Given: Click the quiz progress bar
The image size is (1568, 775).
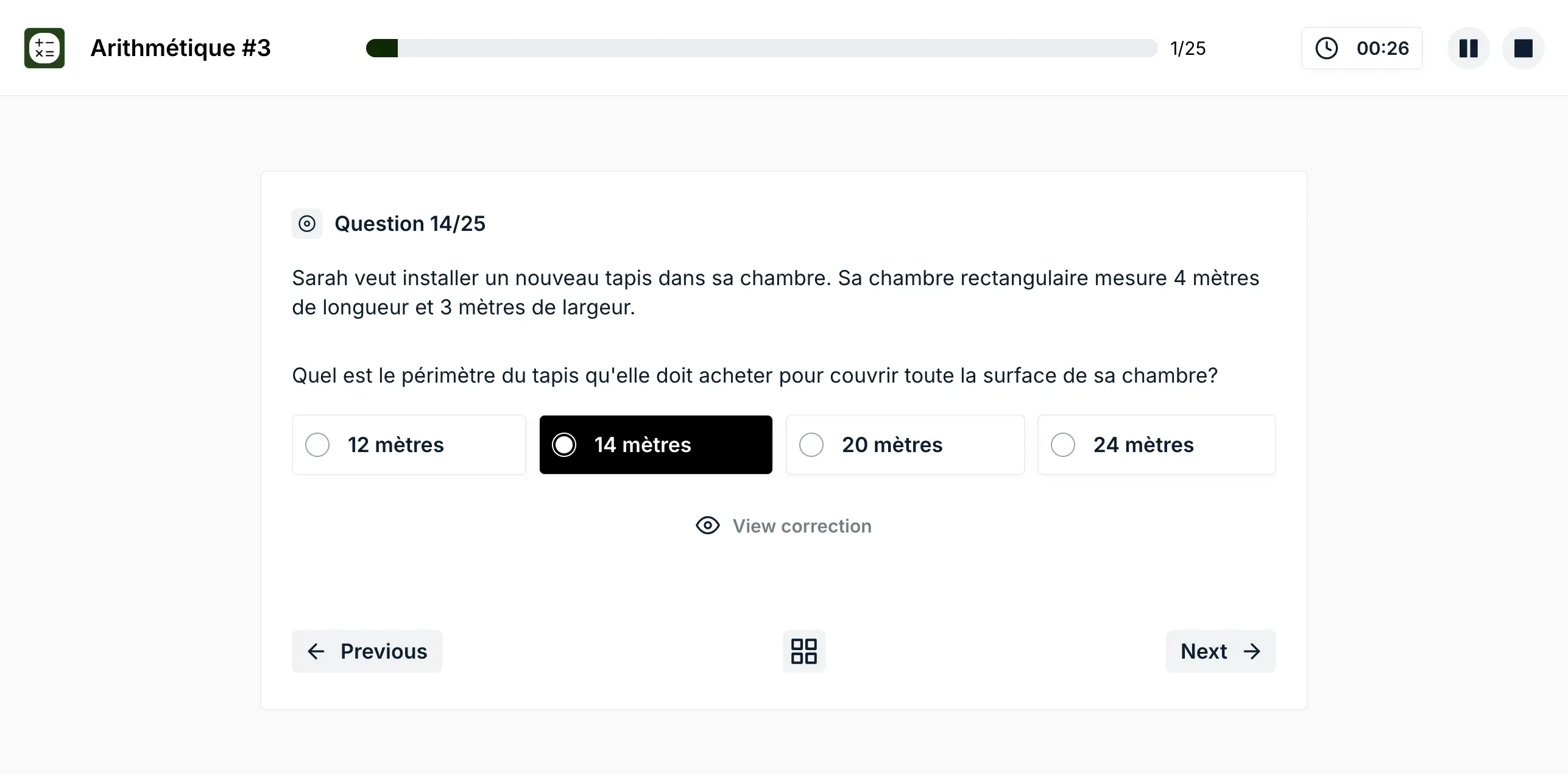Looking at the screenshot, I should [761, 48].
